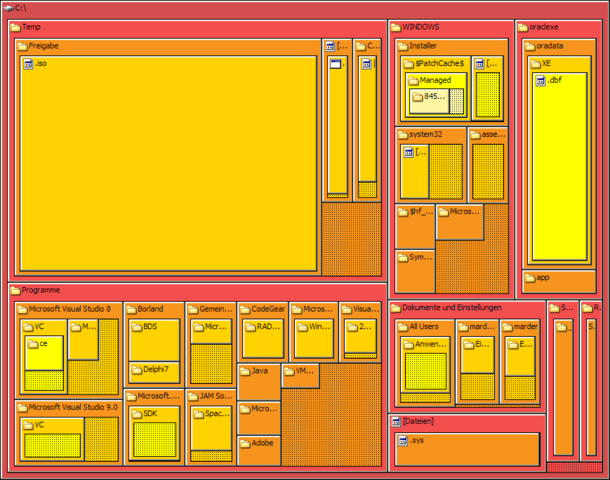Click the oraclexe folder icon
610x480 pixels.
(x=523, y=27)
